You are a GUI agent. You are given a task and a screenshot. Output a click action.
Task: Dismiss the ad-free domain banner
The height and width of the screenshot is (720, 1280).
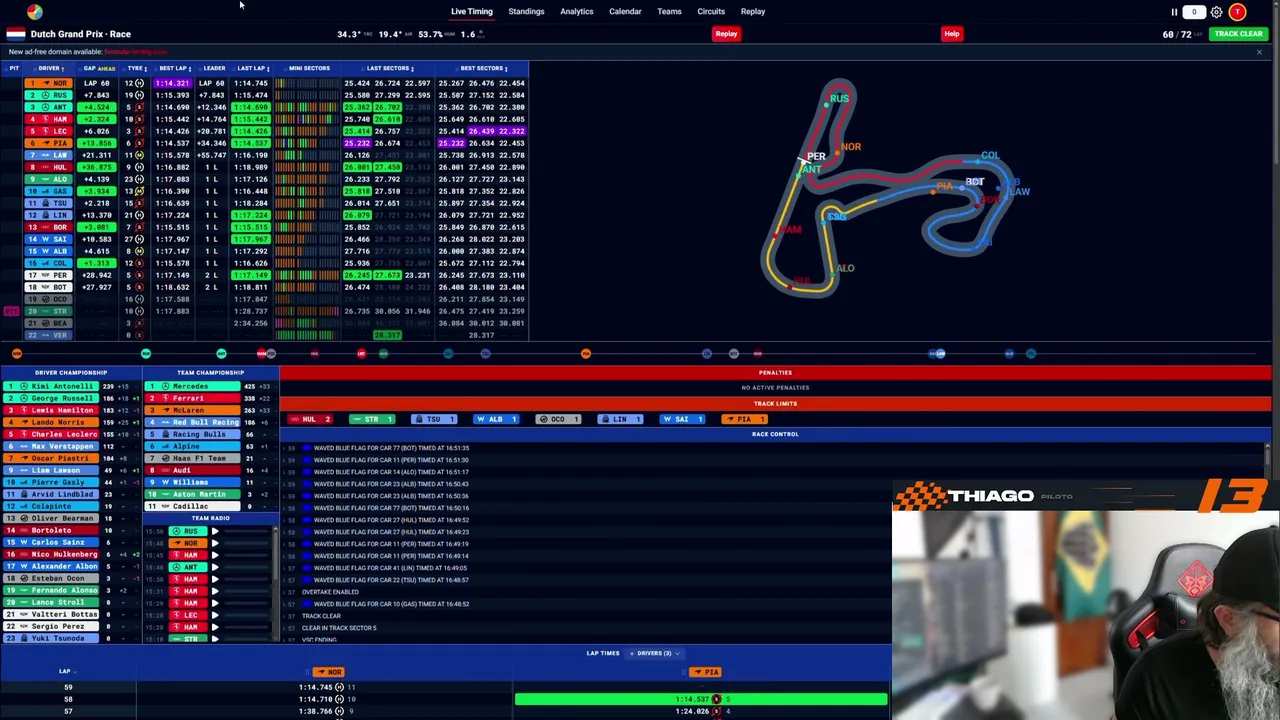coord(1259,52)
